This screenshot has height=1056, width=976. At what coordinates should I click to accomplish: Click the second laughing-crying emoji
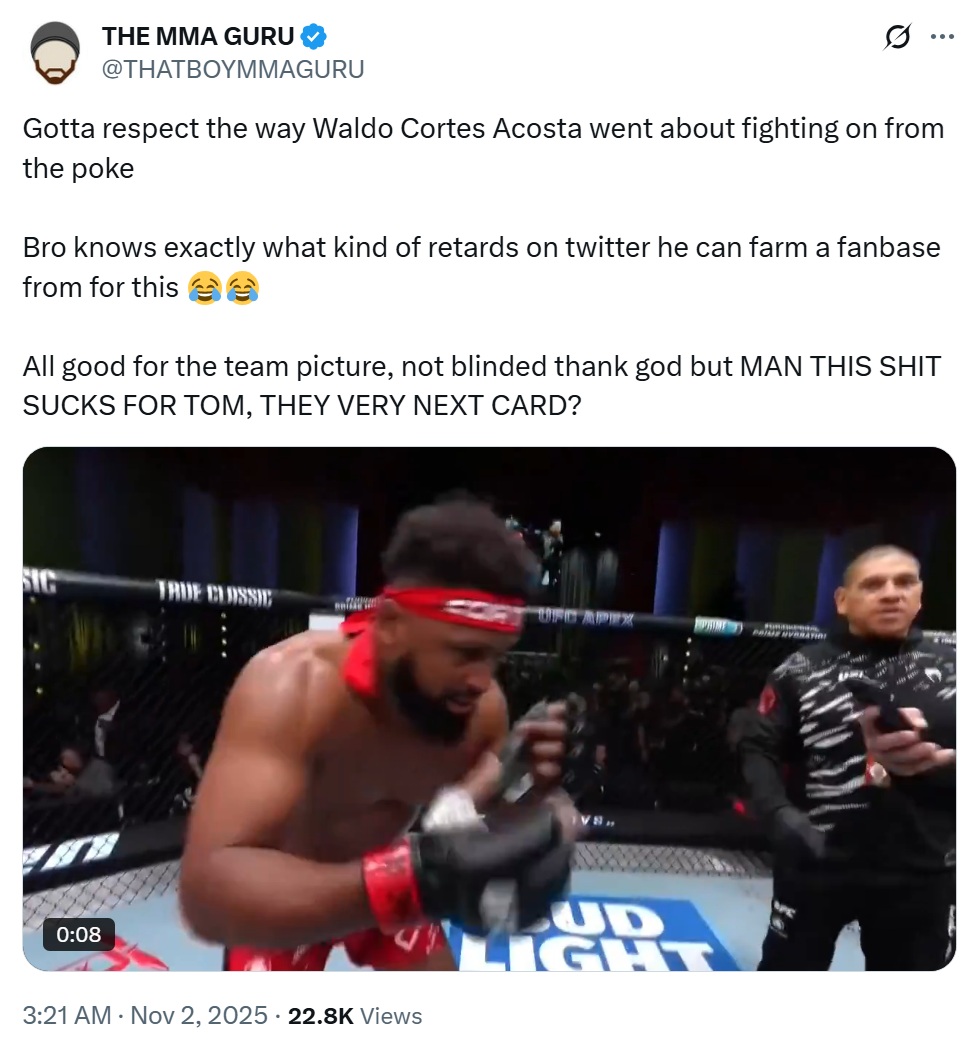(242, 288)
